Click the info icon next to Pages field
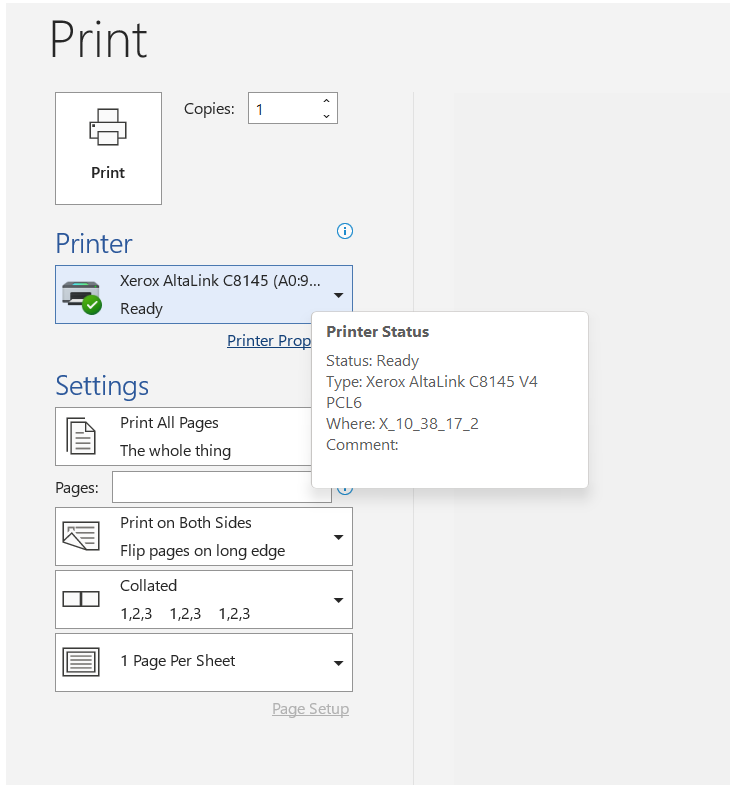732x785 pixels. pyautogui.click(x=346, y=489)
